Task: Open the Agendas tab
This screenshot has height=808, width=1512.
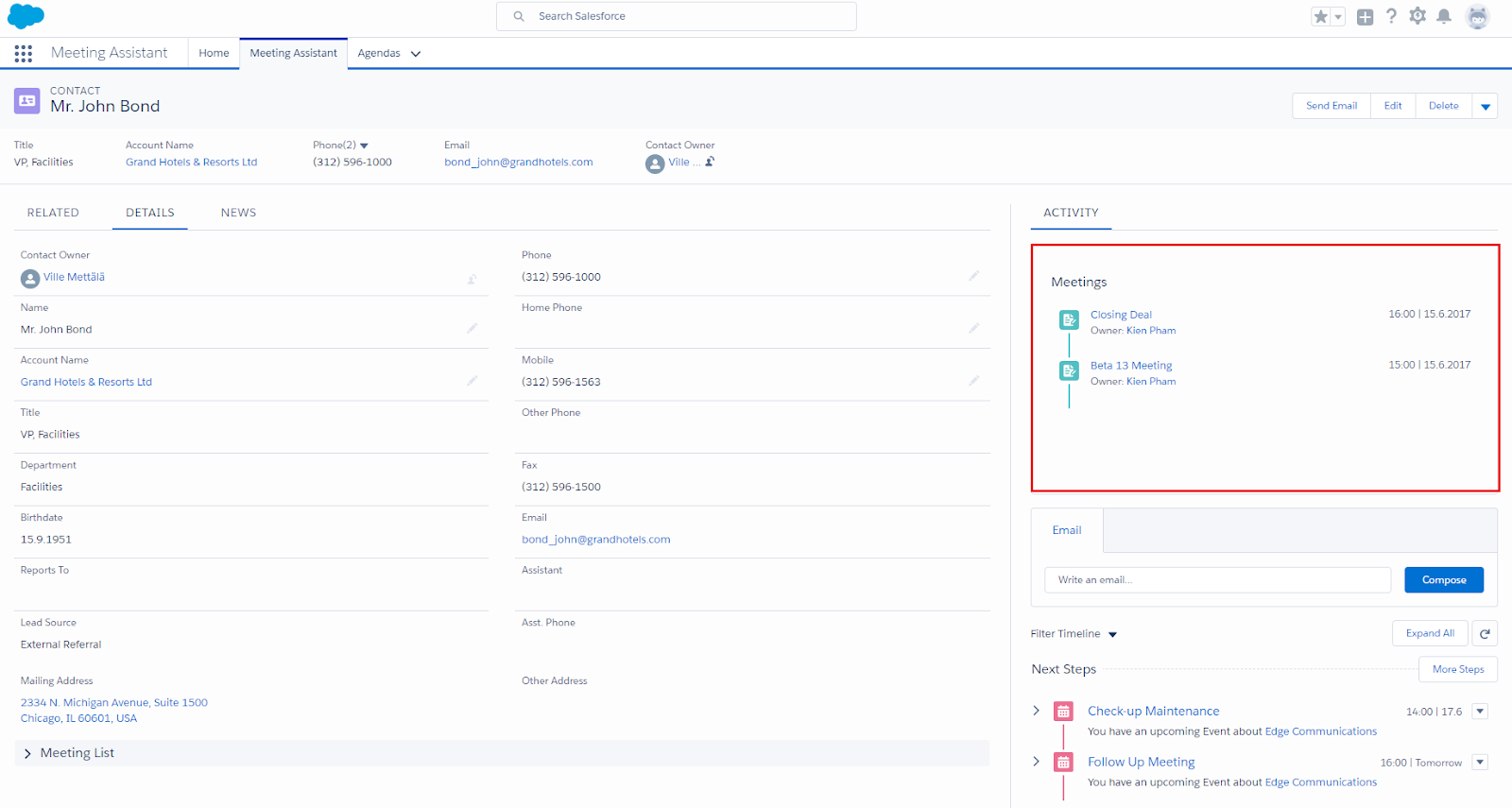Action: (x=379, y=53)
